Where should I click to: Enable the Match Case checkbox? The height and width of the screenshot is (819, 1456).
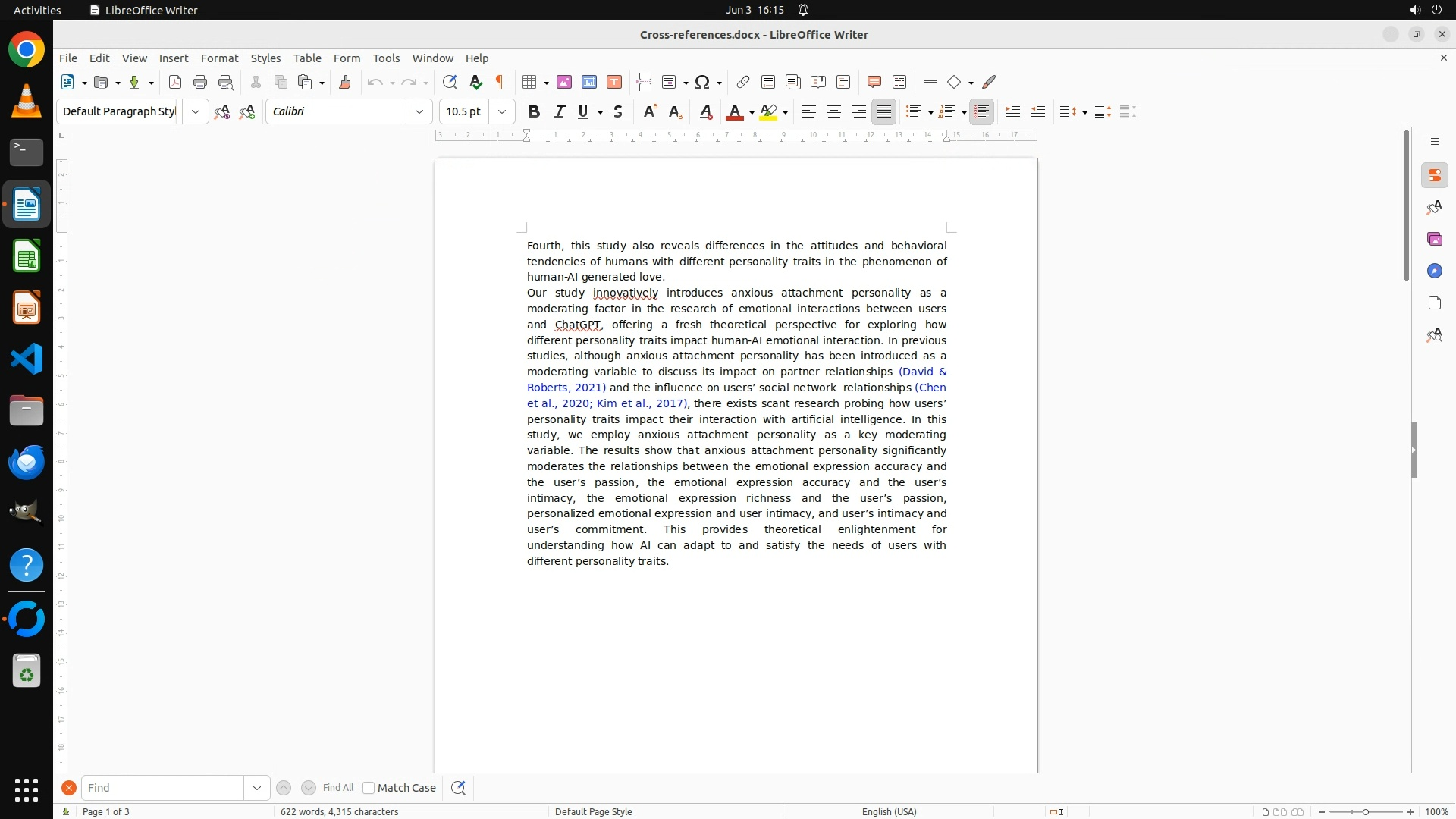click(369, 788)
